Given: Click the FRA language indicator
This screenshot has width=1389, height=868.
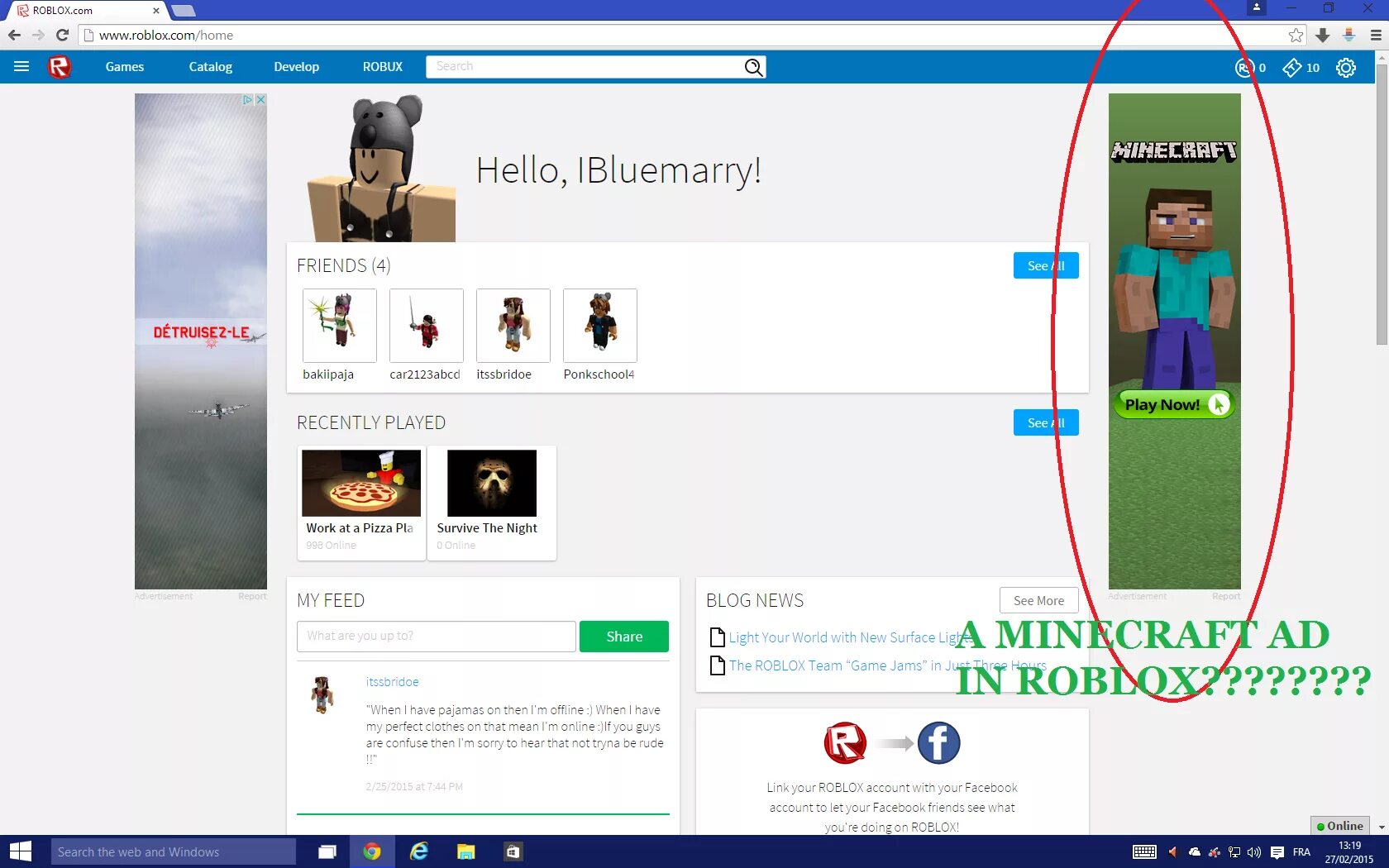Looking at the screenshot, I should click(1301, 852).
